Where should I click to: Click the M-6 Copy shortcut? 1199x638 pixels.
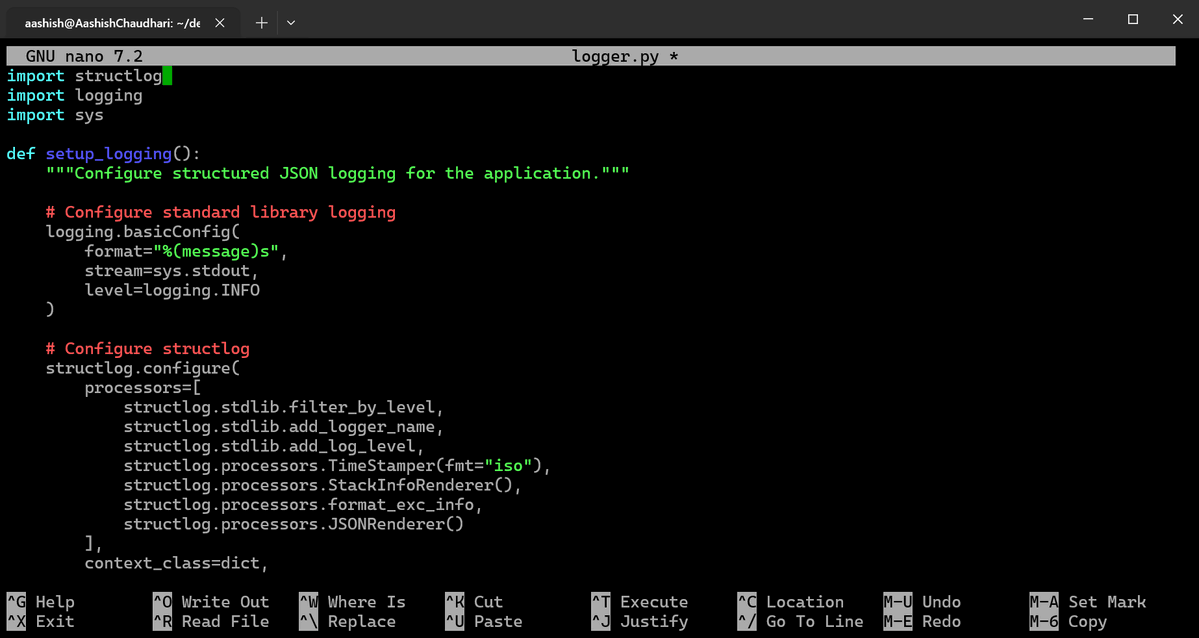[x=1068, y=622]
